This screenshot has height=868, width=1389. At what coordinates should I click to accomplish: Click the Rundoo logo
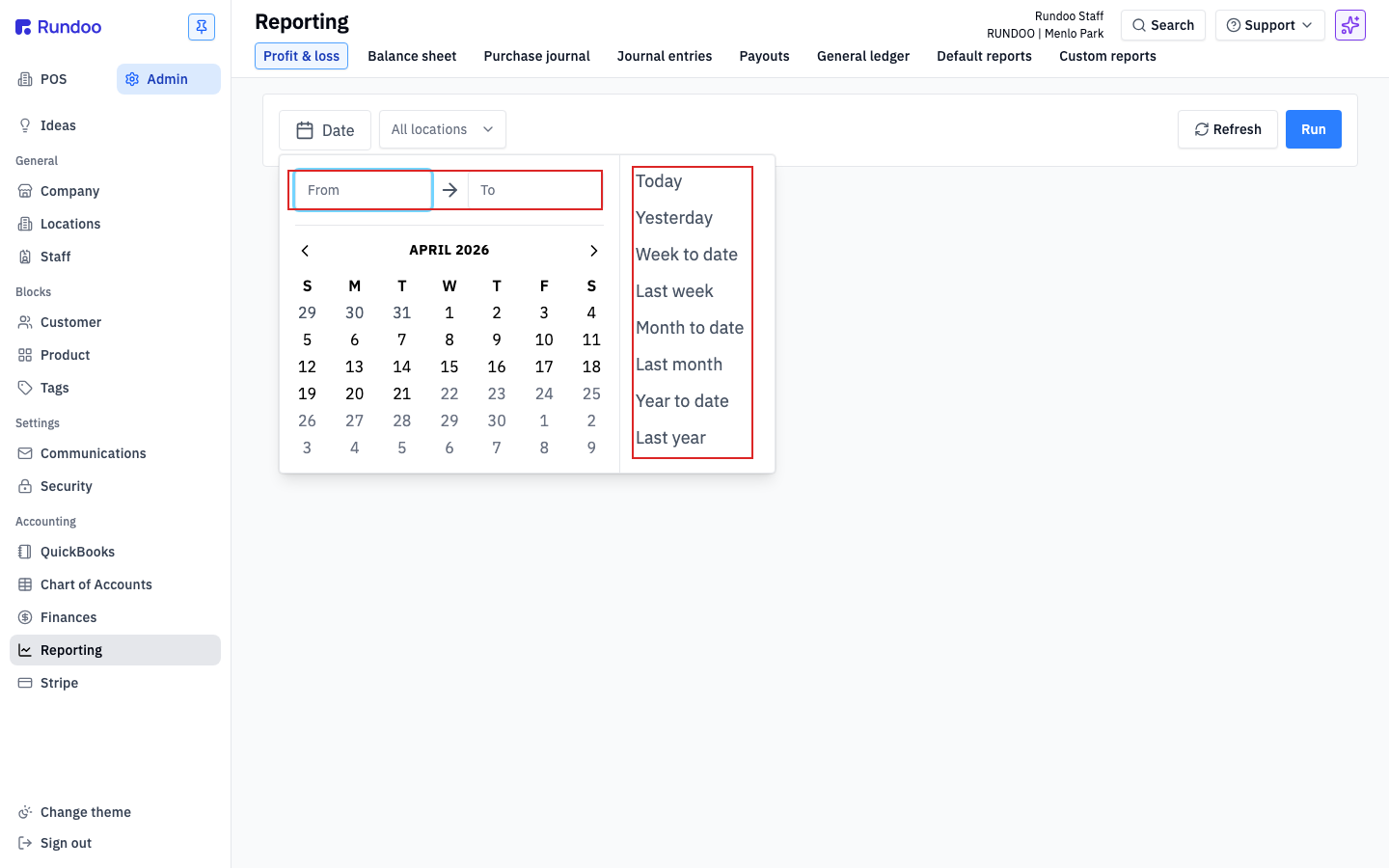click(59, 27)
